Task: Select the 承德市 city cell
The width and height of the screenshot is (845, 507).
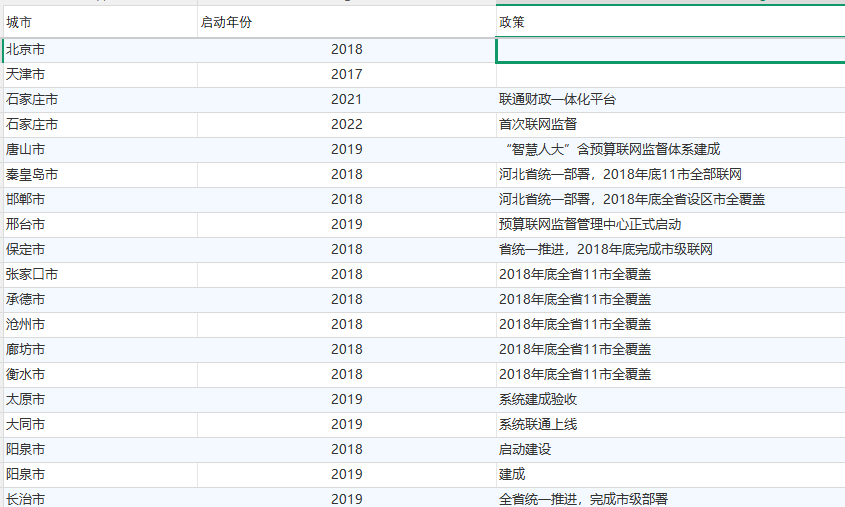Action: click(x=100, y=300)
